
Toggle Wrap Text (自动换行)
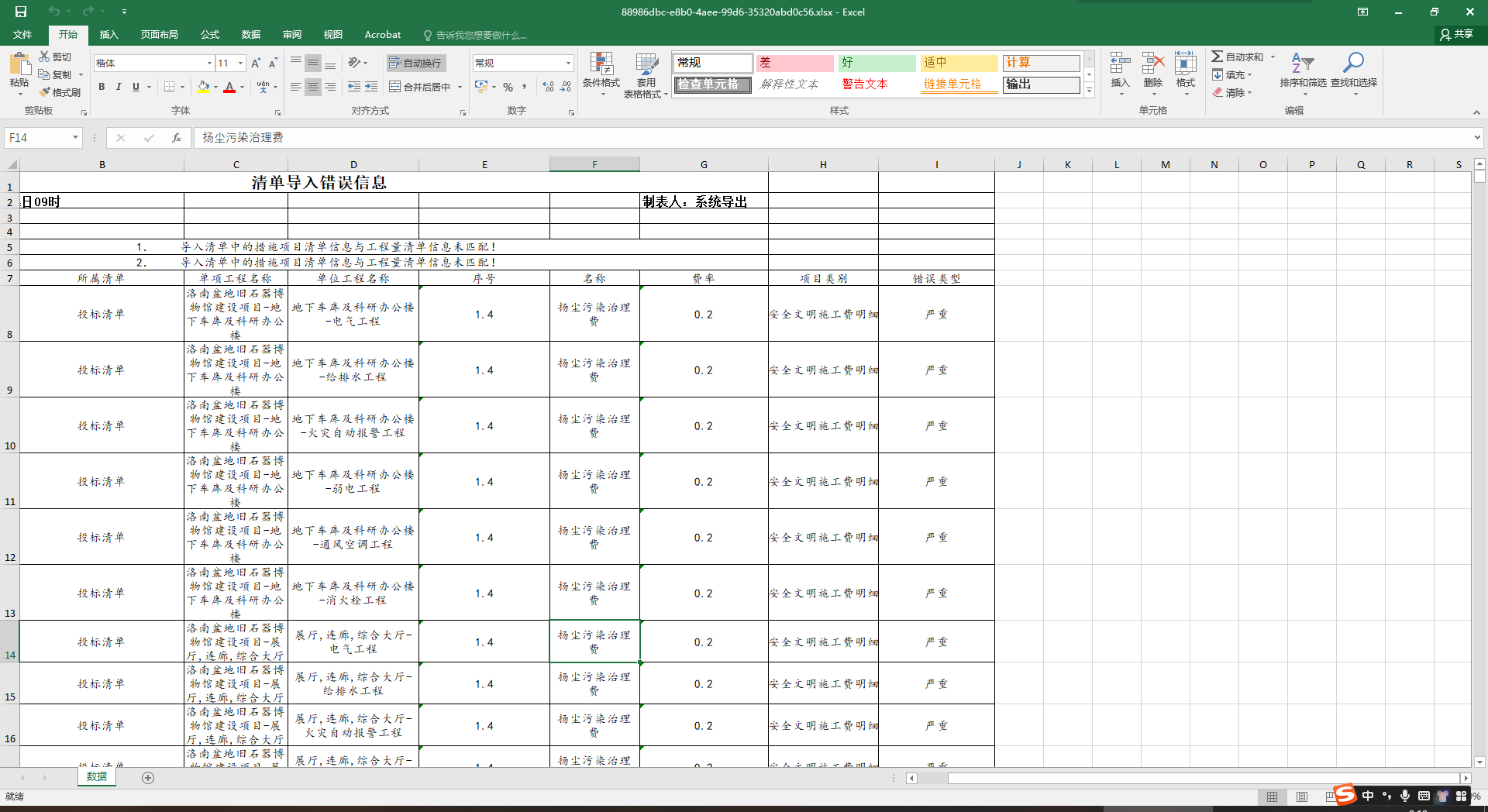pos(415,63)
